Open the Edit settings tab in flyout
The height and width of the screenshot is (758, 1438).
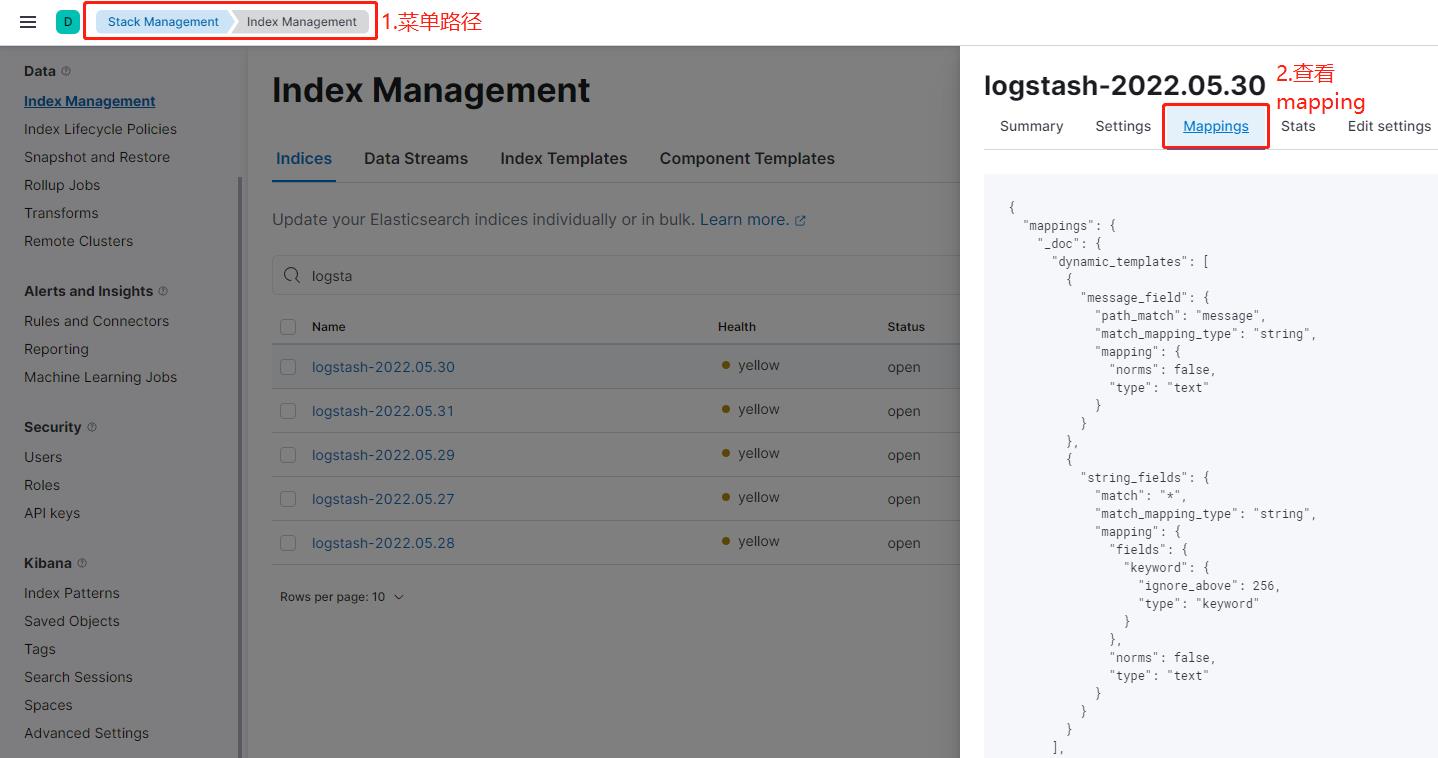pyautogui.click(x=1389, y=127)
